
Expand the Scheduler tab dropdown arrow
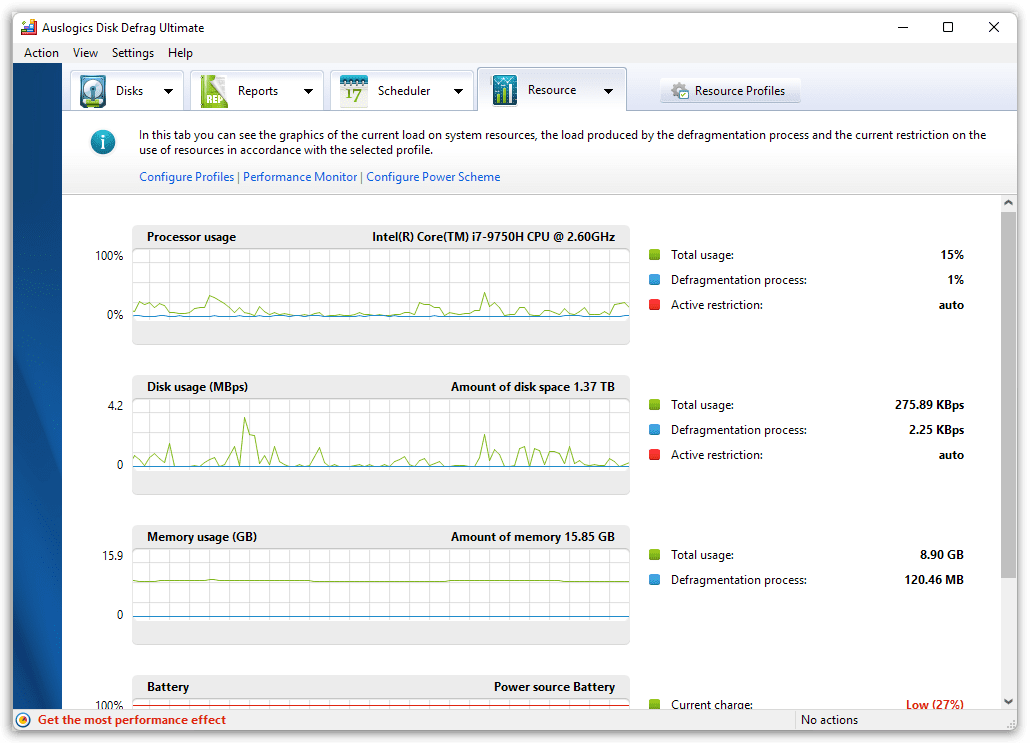coord(459,91)
